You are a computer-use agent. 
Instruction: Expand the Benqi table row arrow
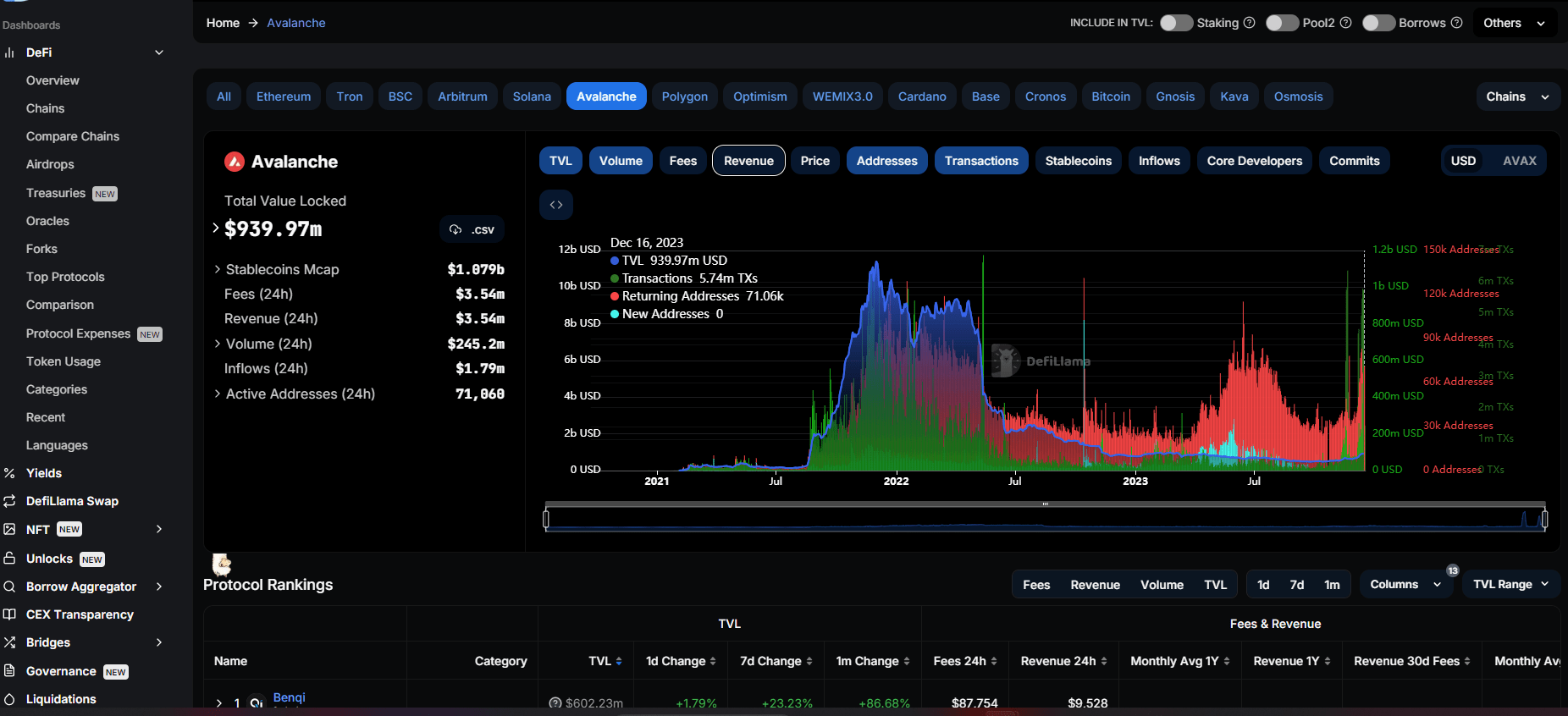[219, 703]
